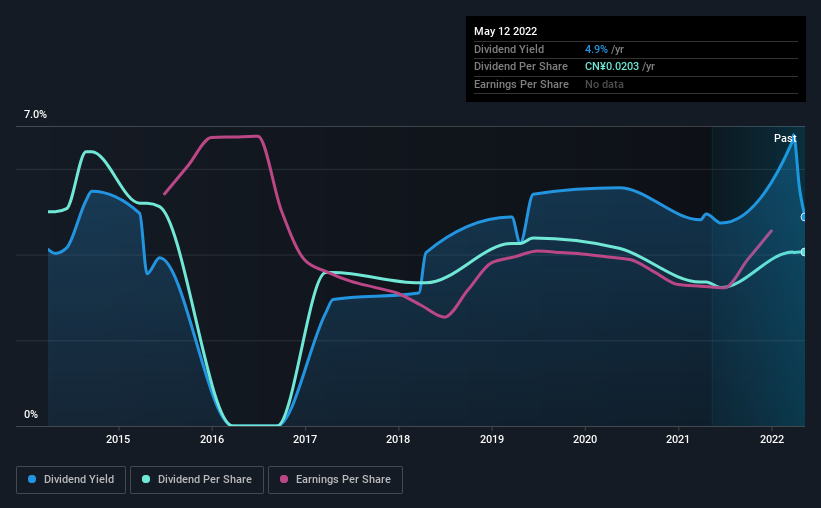
Task: Click the No data earnings value
Action: 604,84
